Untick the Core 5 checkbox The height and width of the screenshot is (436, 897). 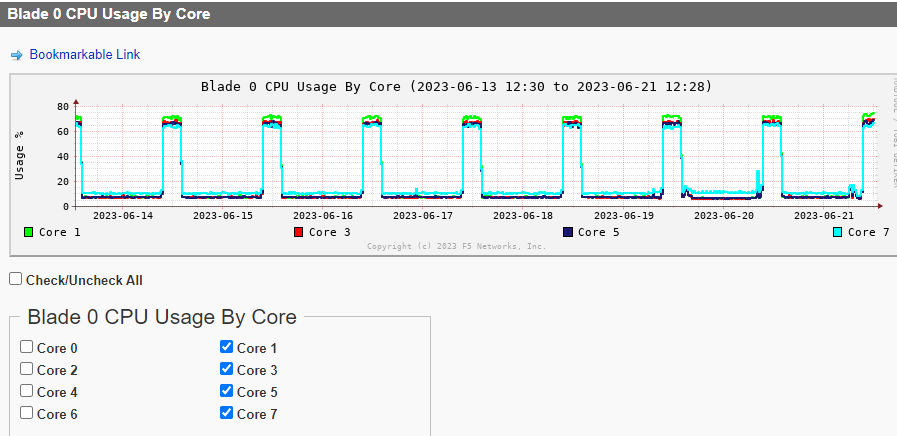[x=227, y=392]
